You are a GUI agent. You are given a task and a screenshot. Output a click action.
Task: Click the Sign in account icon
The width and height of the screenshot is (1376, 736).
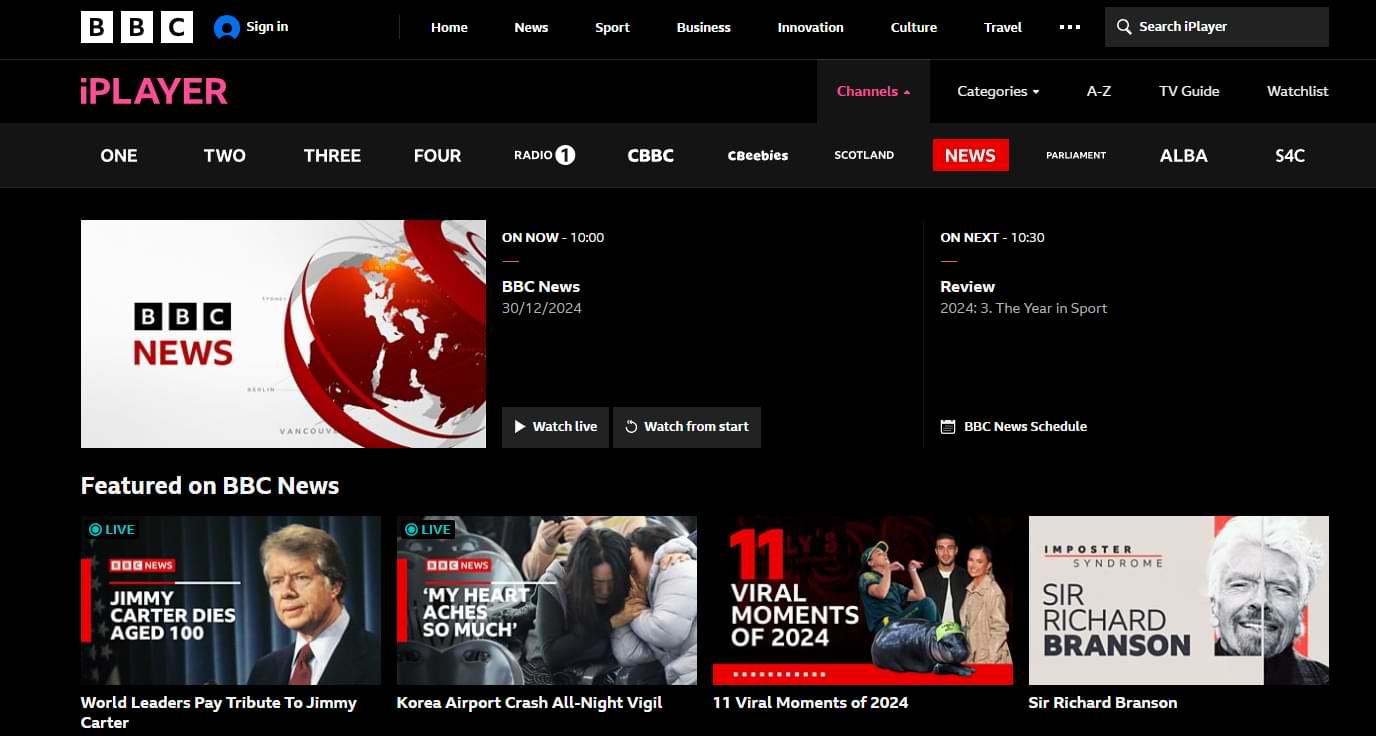click(x=227, y=27)
